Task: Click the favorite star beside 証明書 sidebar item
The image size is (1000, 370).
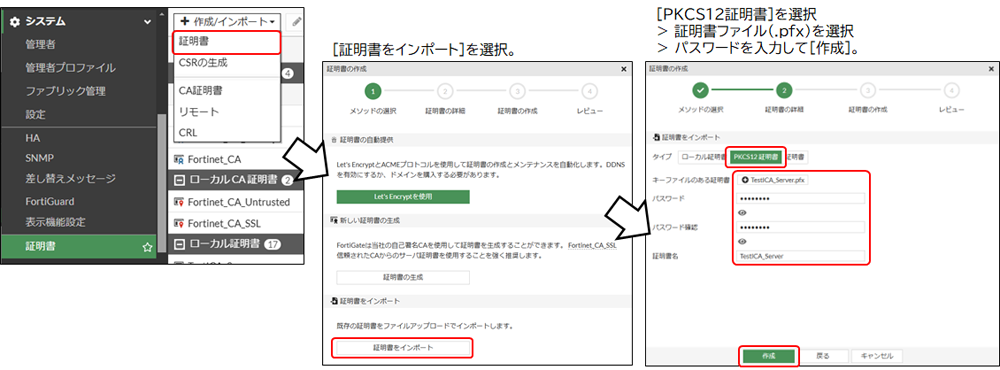Action: tap(148, 246)
